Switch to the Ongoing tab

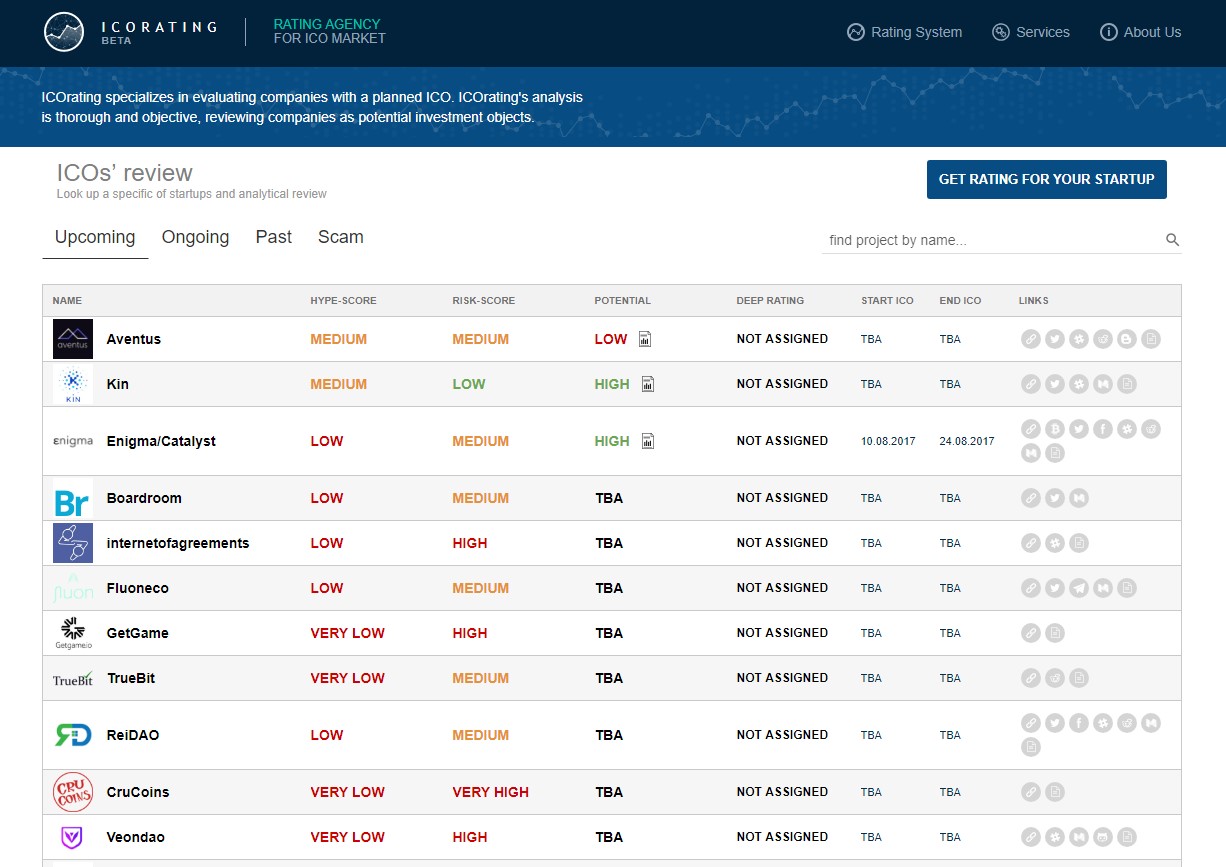195,238
